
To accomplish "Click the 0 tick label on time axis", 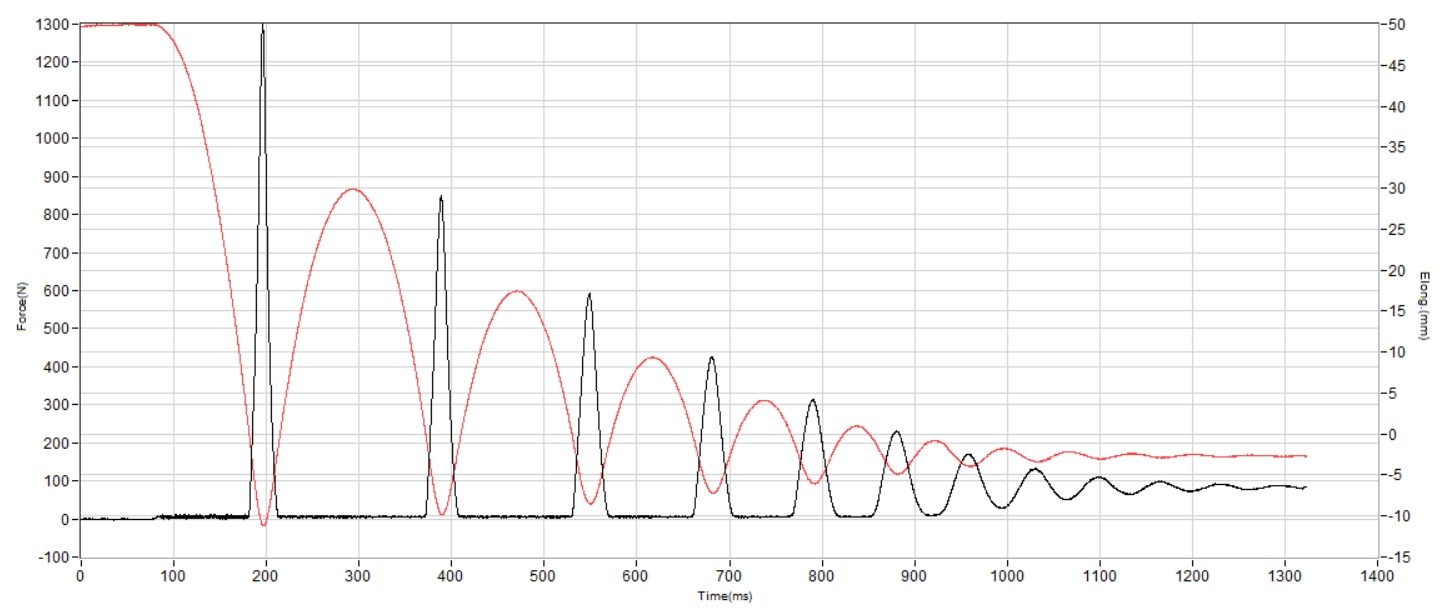I will [81, 577].
